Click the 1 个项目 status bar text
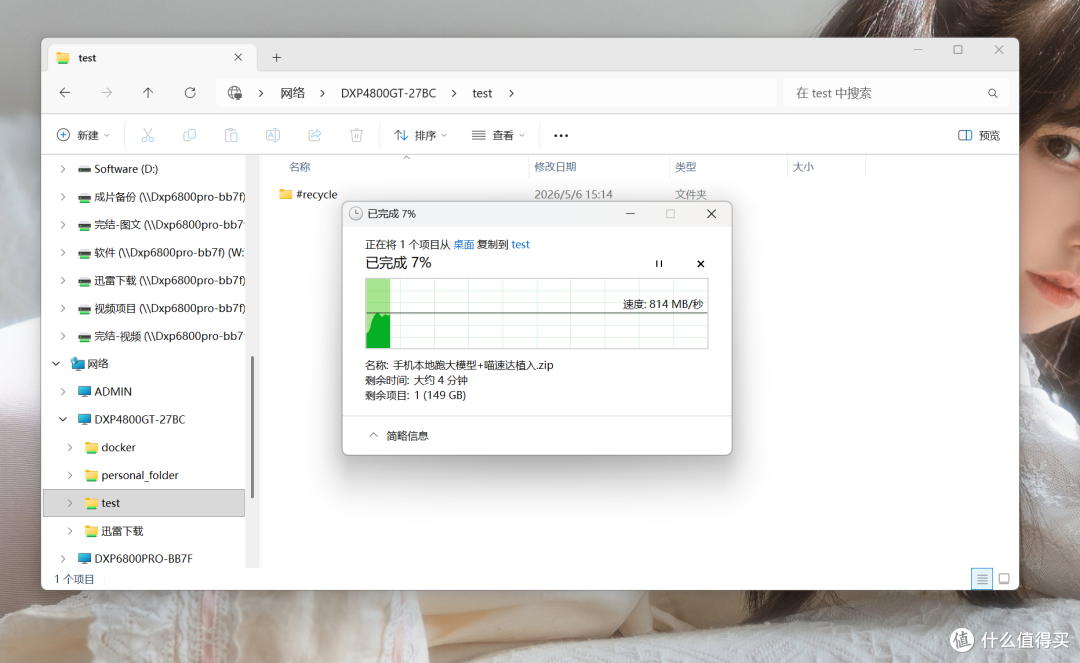Screen dimensions: 1080x663 [x=74, y=579]
